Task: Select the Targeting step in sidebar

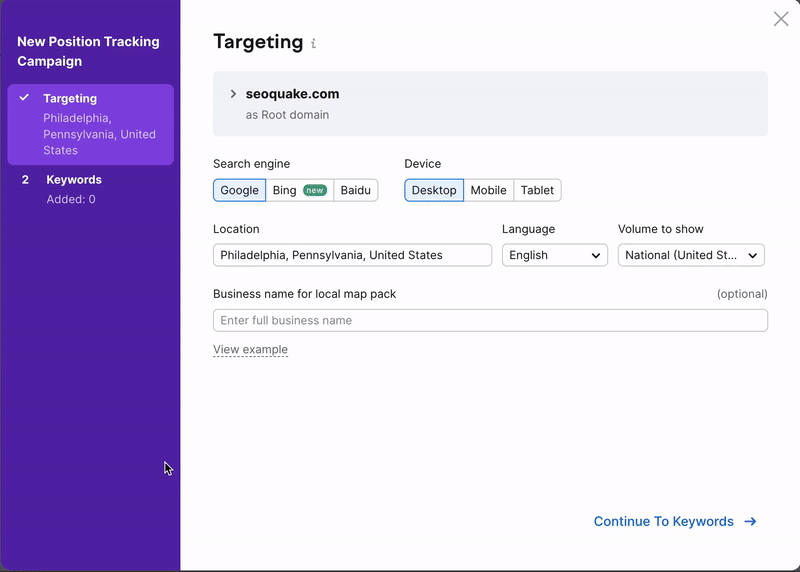Action: 90,125
